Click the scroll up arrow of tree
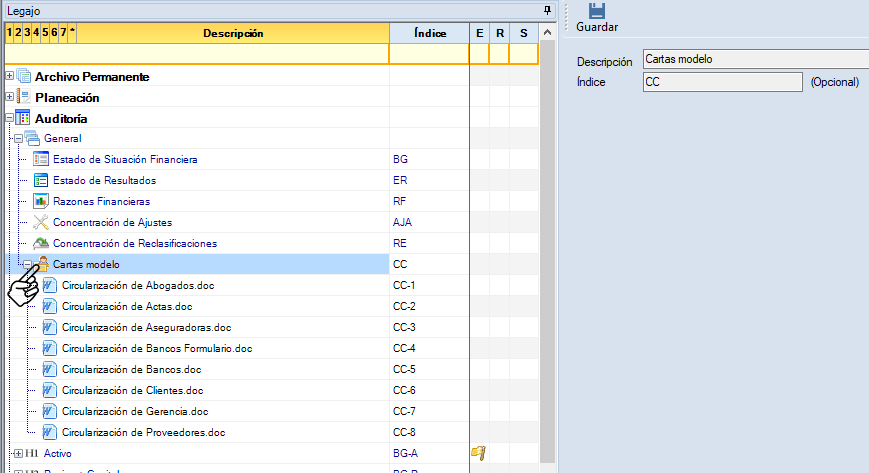The height and width of the screenshot is (473, 869). [x=546, y=34]
